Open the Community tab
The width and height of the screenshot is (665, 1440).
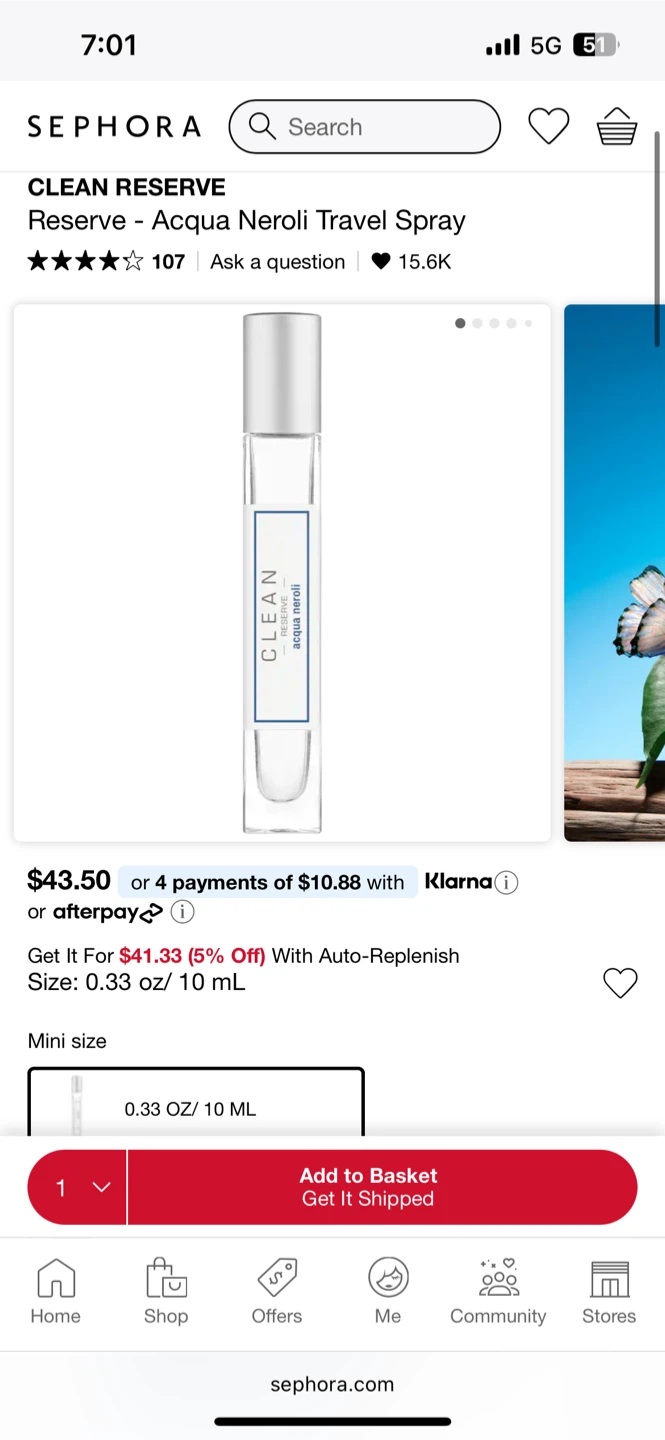[498, 1291]
